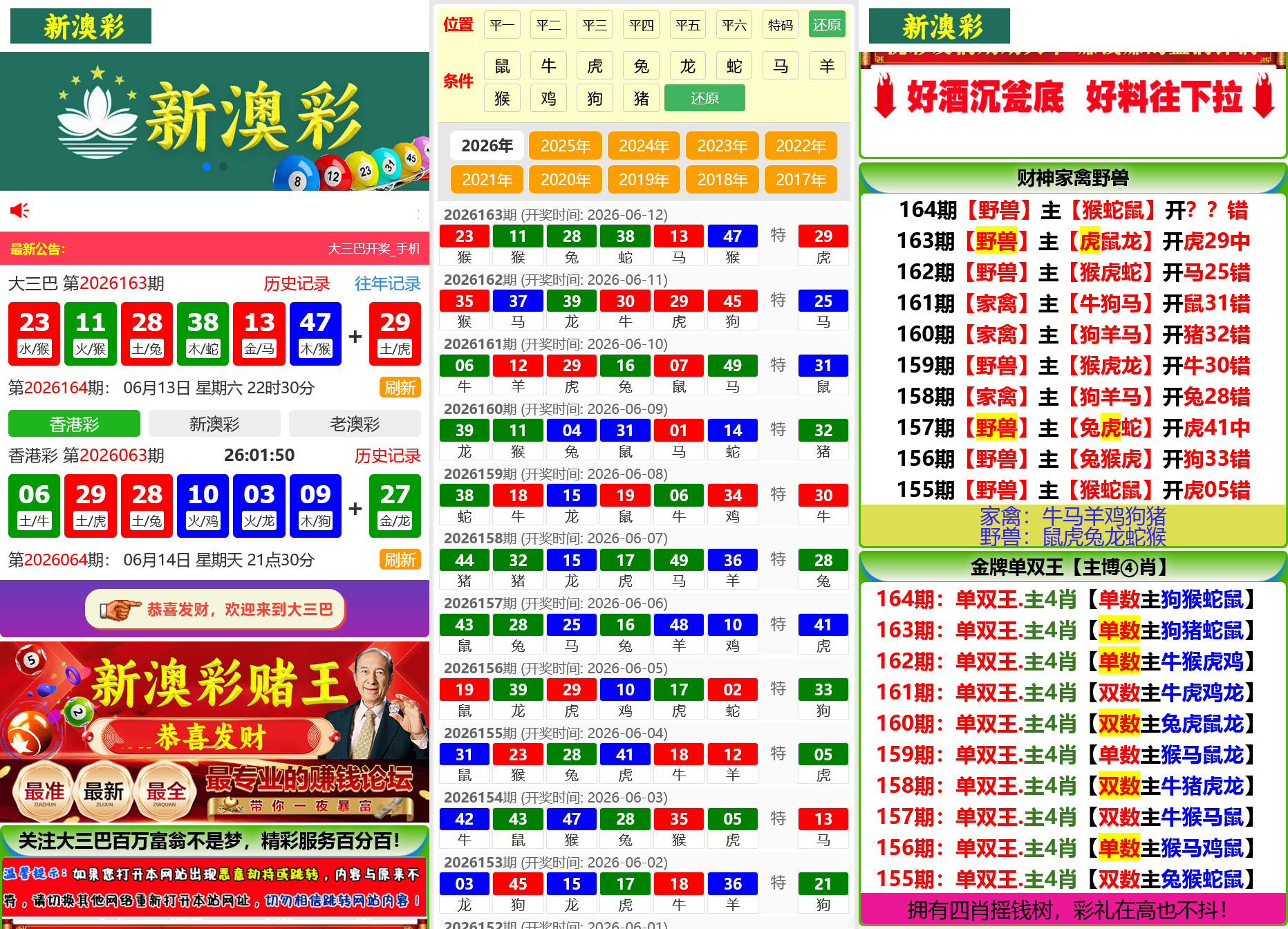Switch to the 2017年 year tab
The width and height of the screenshot is (1288, 929).
pyautogui.click(x=801, y=180)
